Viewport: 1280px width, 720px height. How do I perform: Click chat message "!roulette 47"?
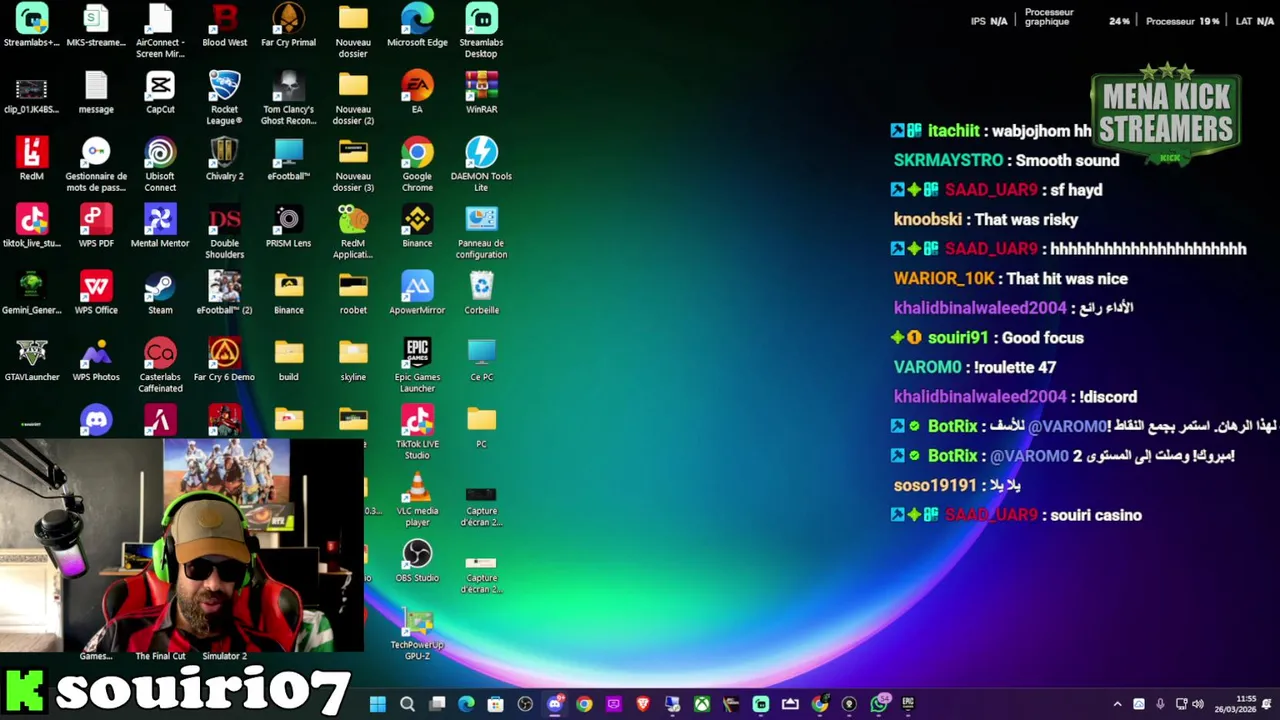coord(1015,367)
